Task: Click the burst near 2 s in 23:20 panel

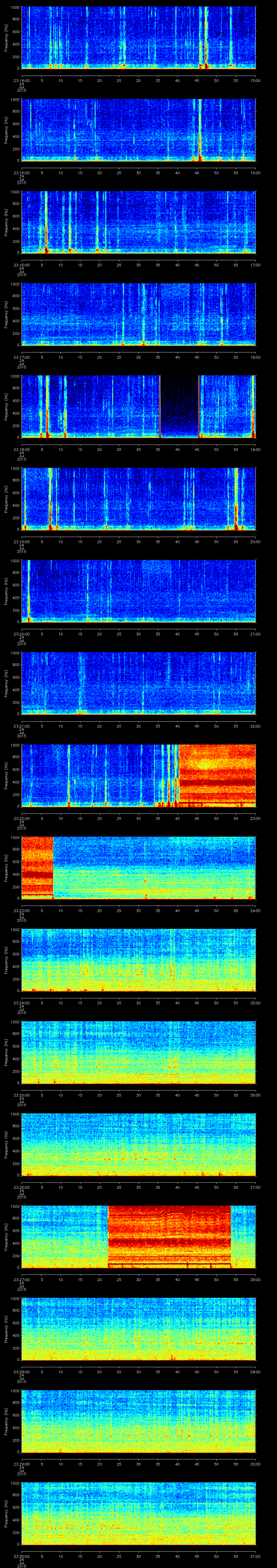Action: point(28,590)
